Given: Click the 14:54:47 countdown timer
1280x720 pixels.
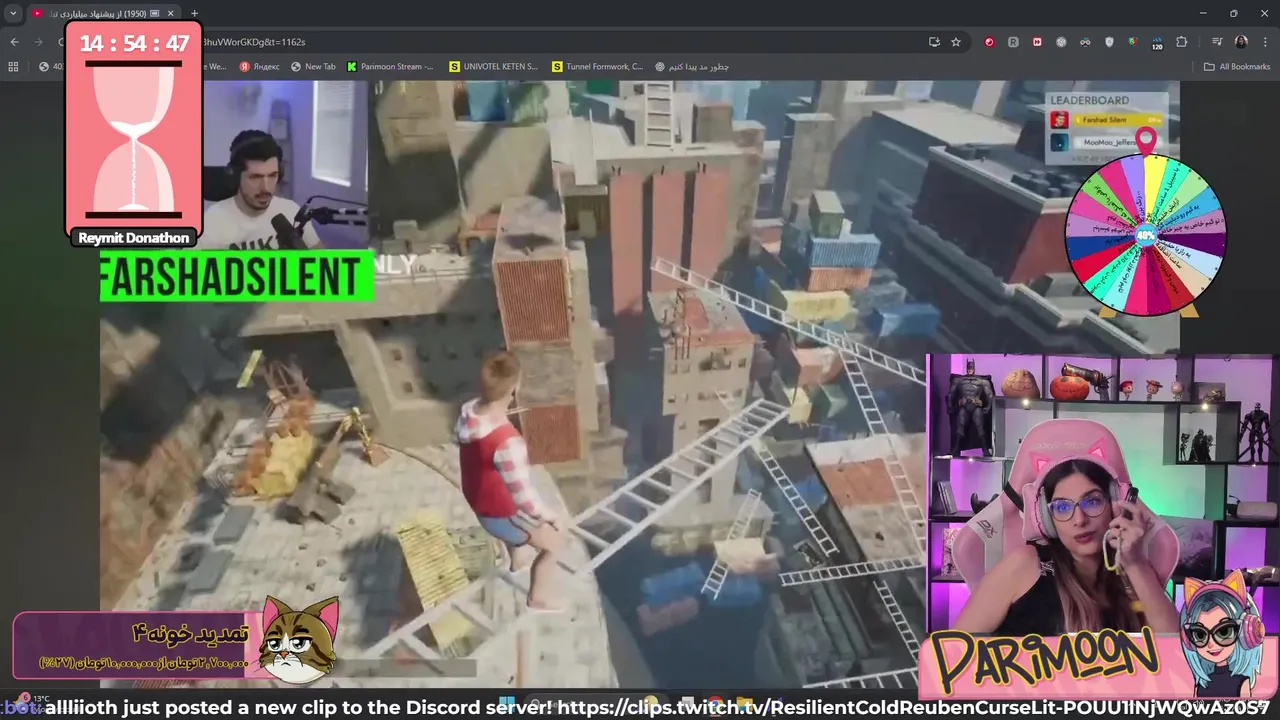Looking at the screenshot, I should 134,44.
